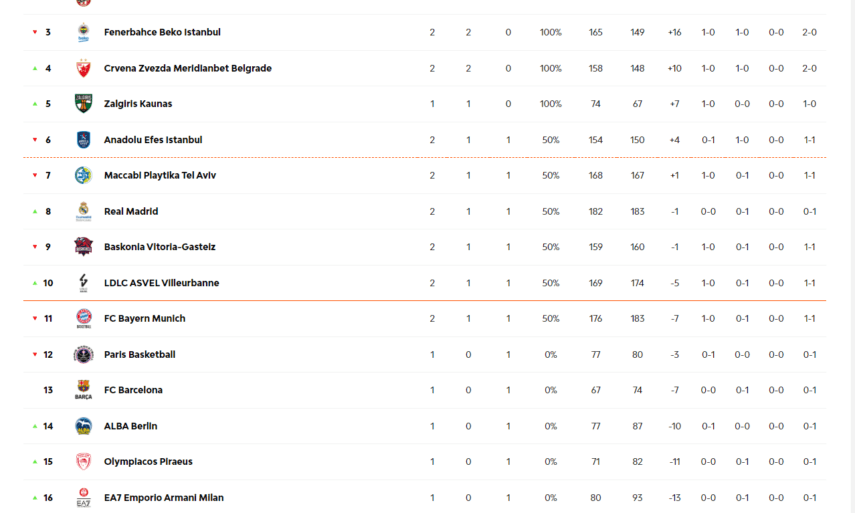The height and width of the screenshot is (513, 855).
Task: Click the red down arrow beside rank 11
Action: [35, 319]
